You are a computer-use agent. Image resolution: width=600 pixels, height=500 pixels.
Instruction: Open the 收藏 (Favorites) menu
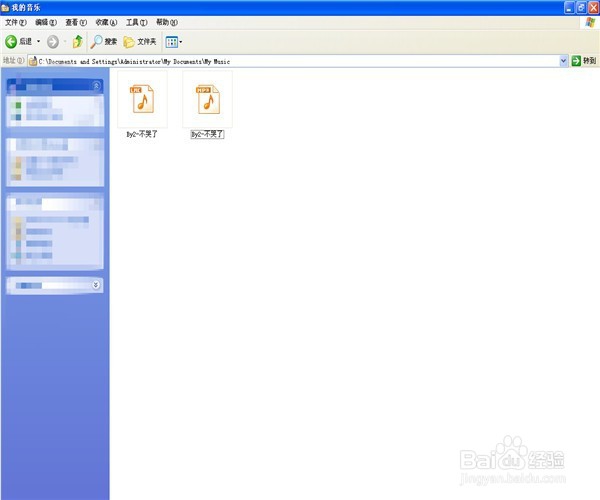tap(106, 23)
